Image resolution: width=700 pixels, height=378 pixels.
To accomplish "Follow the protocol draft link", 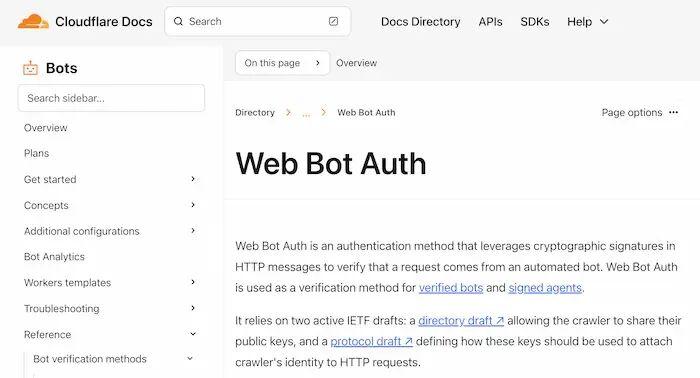I will pyautogui.click(x=371, y=341).
